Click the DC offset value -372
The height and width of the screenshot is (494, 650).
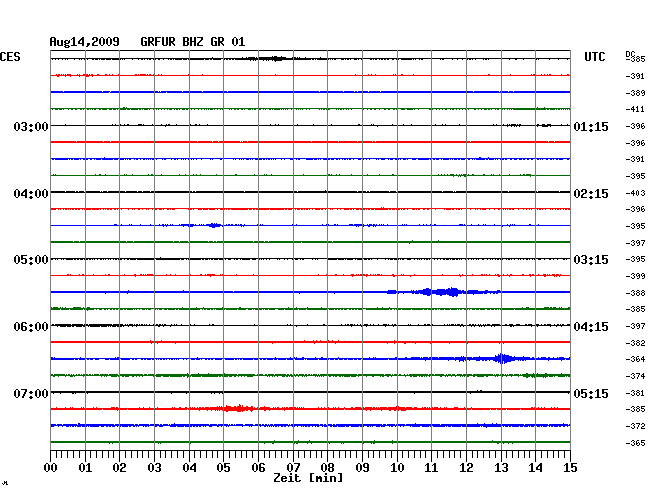635,426
